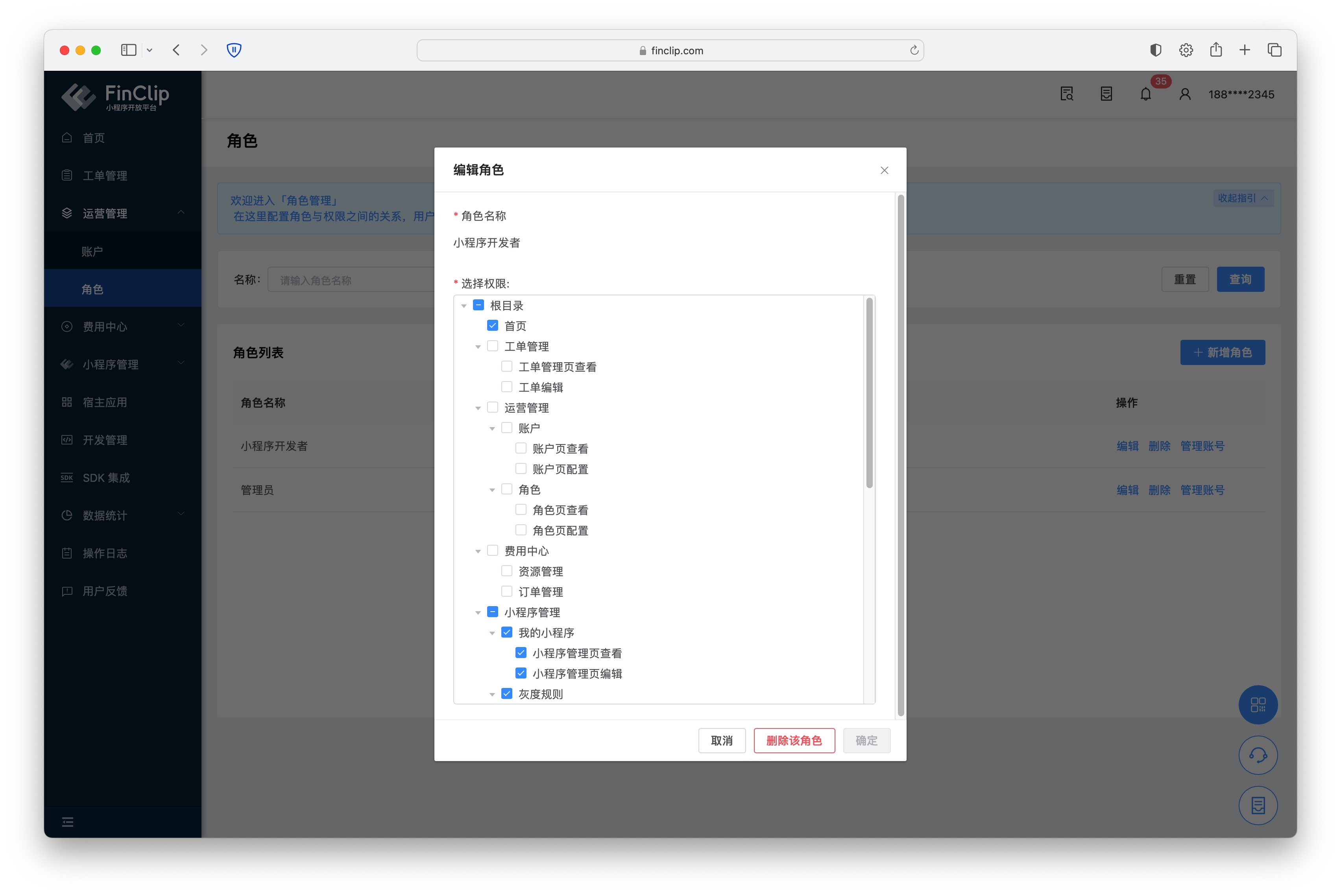Screen dimensions: 1341x896
Task: Click the blue app-grid floating button
Action: pos(1258,704)
